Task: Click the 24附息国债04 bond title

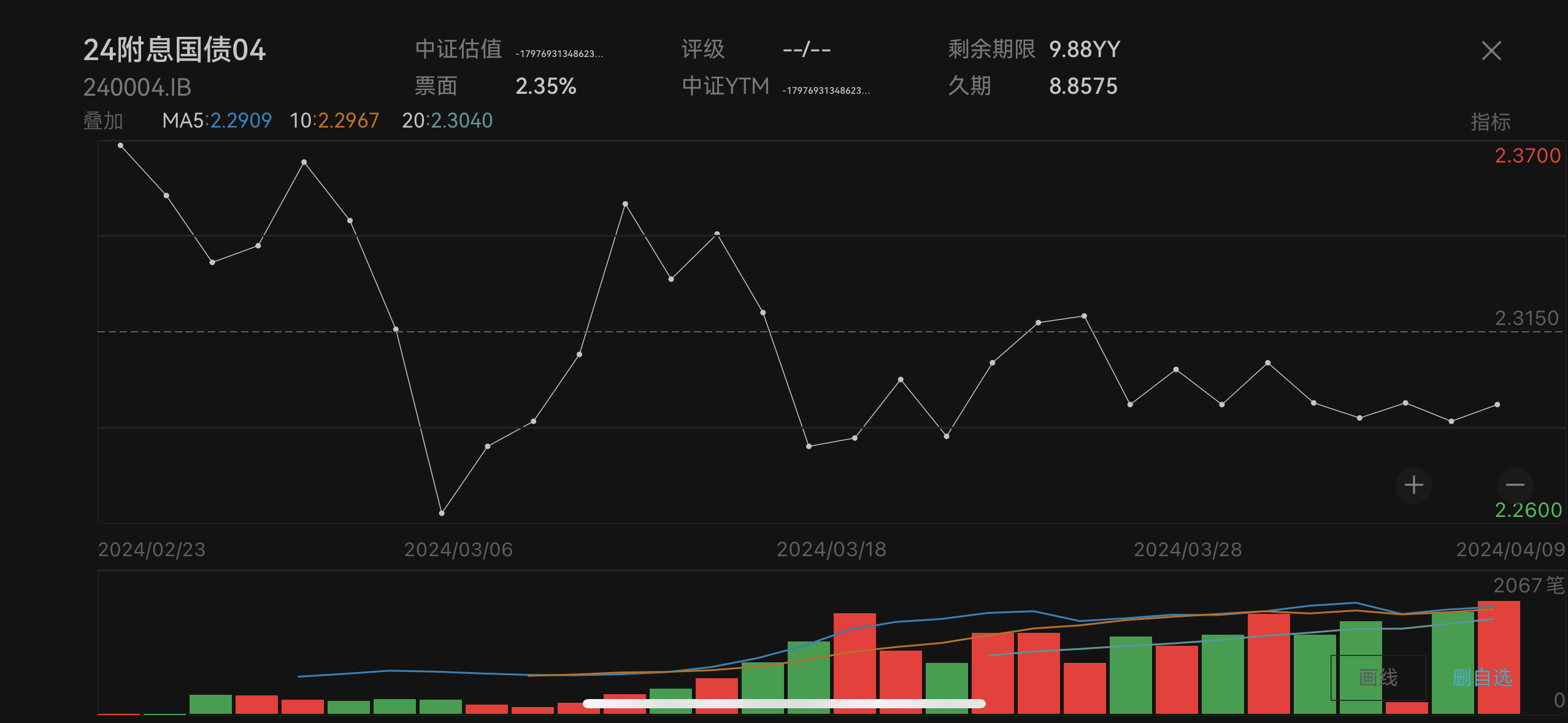Action: [174, 50]
